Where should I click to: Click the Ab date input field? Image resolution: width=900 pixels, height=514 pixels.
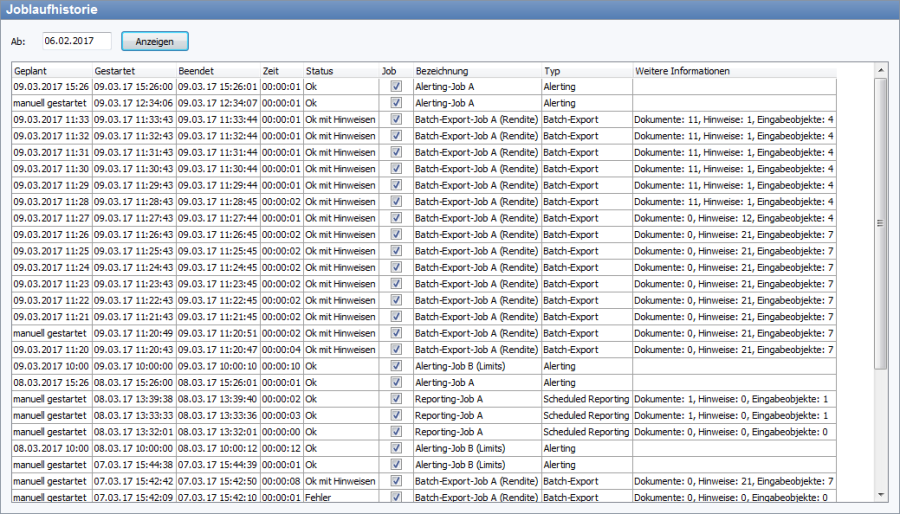76,42
